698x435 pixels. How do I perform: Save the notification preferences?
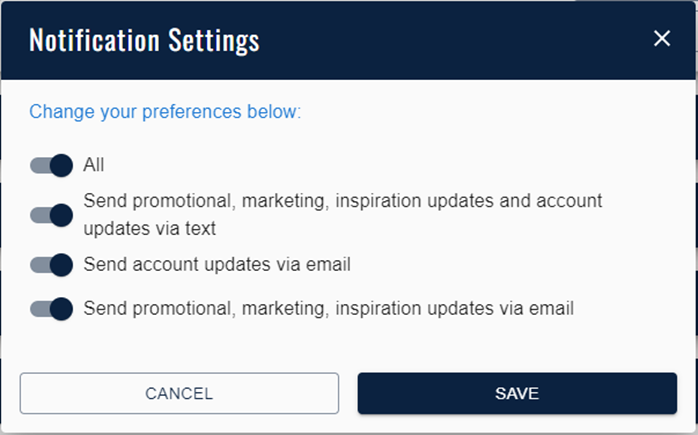click(x=517, y=393)
